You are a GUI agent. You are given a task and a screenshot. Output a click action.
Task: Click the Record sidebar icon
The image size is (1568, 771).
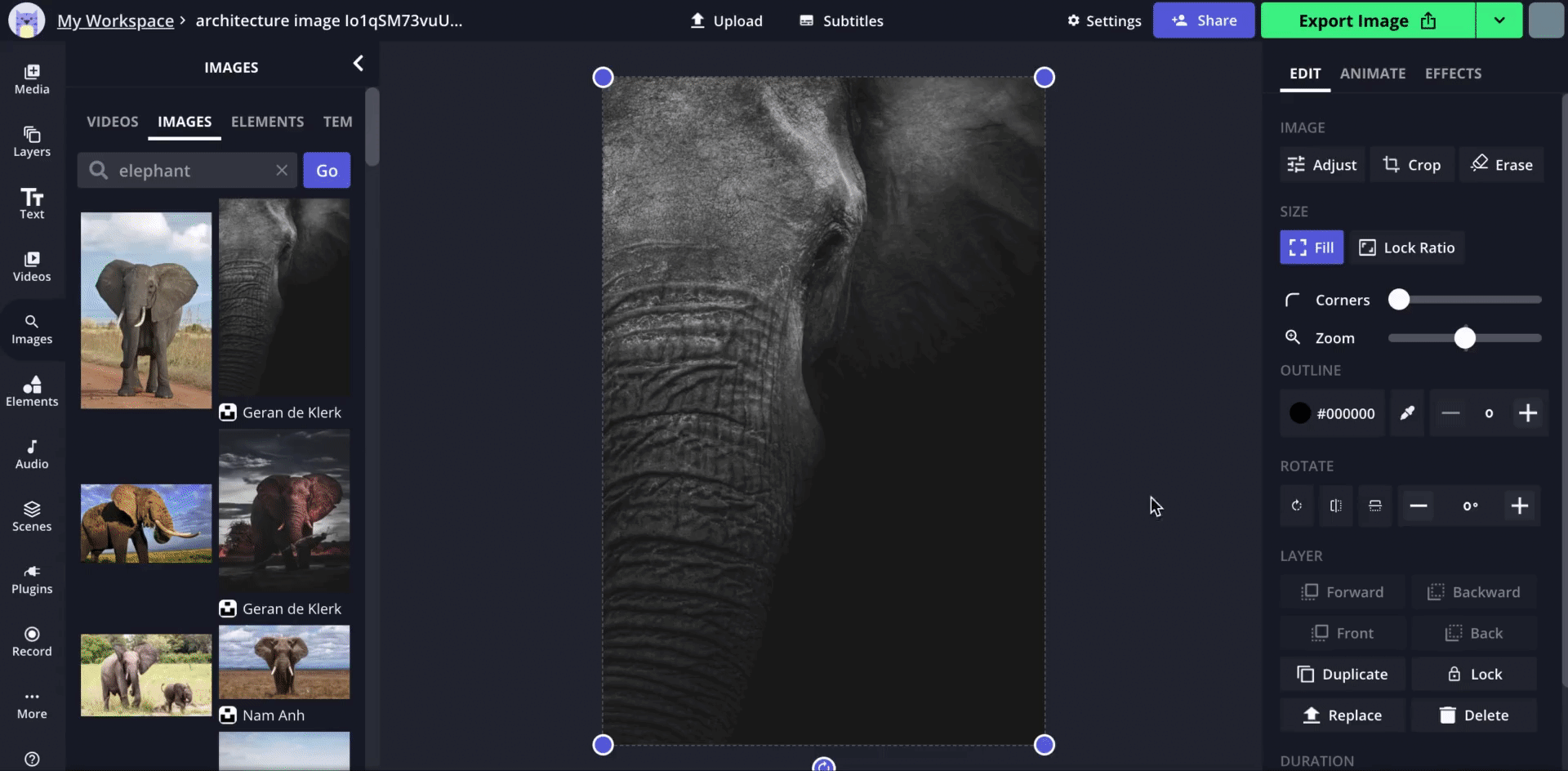[32, 642]
